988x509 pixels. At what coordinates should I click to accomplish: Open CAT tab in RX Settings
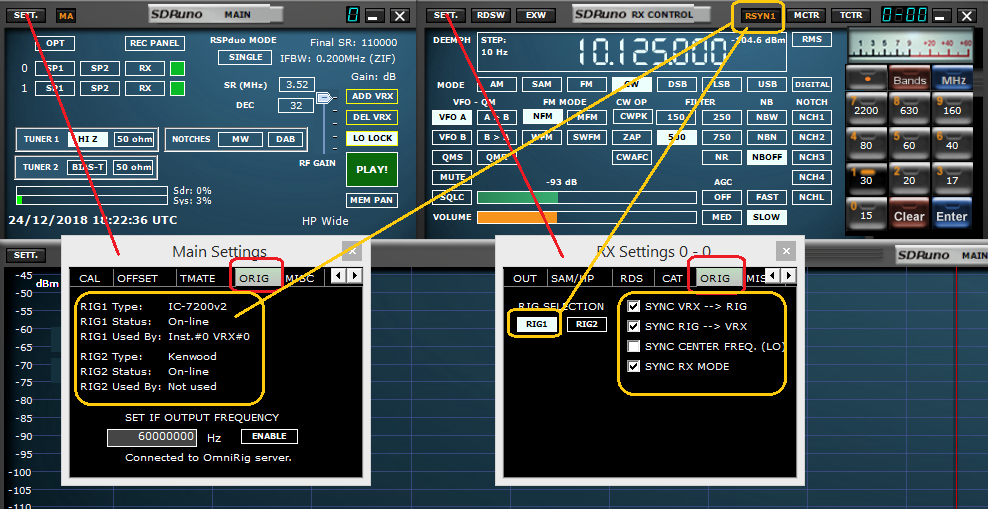(672, 278)
